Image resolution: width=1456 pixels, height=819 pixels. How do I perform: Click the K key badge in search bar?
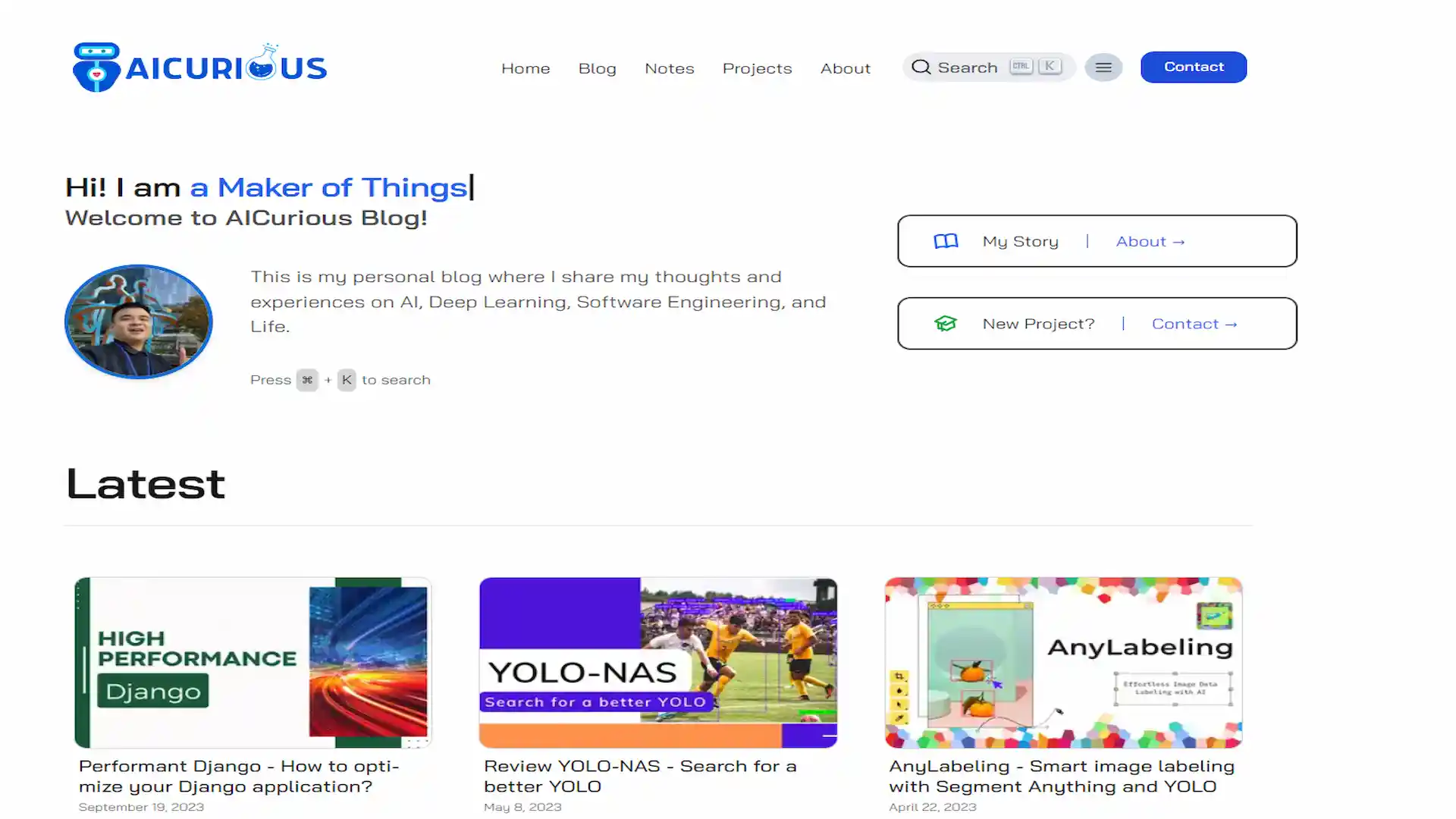pos(1050,67)
